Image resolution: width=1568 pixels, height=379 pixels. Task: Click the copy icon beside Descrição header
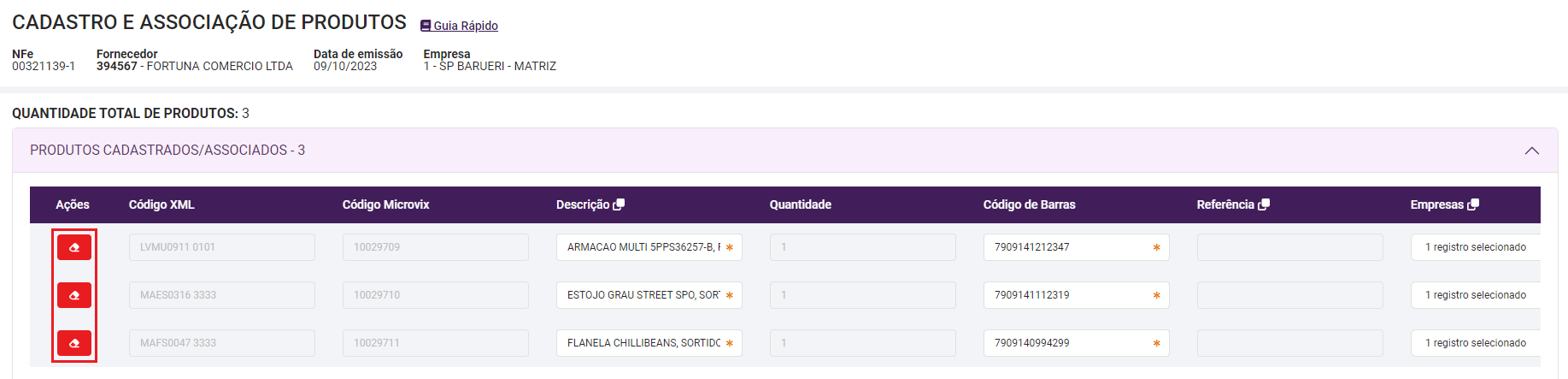620,204
